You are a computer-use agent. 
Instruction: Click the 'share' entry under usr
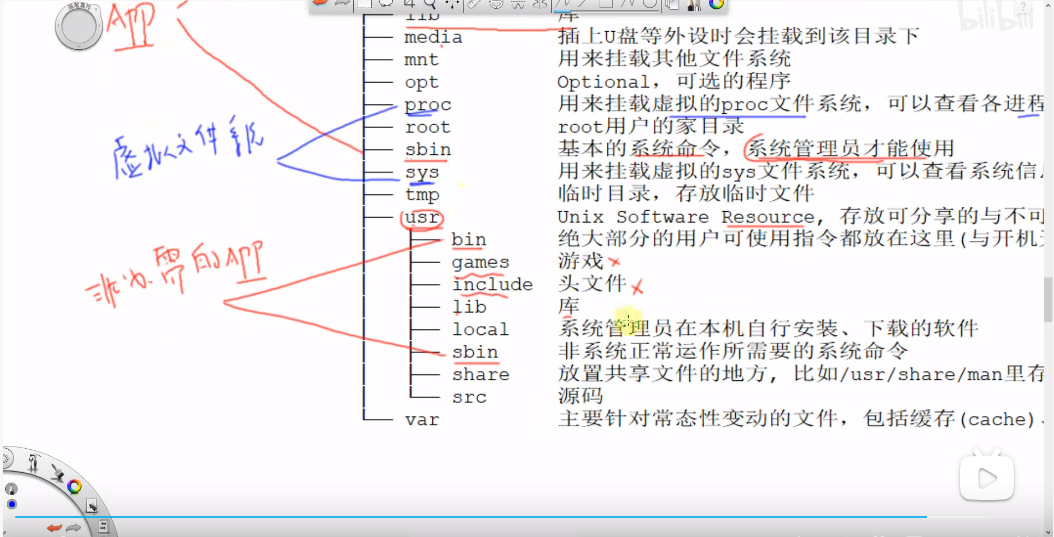481,374
